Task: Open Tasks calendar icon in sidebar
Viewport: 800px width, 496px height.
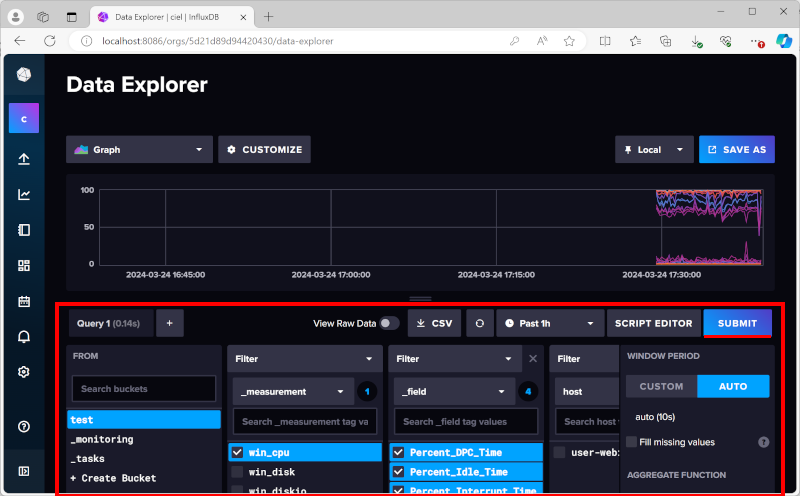Action: pyautogui.click(x=23, y=301)
